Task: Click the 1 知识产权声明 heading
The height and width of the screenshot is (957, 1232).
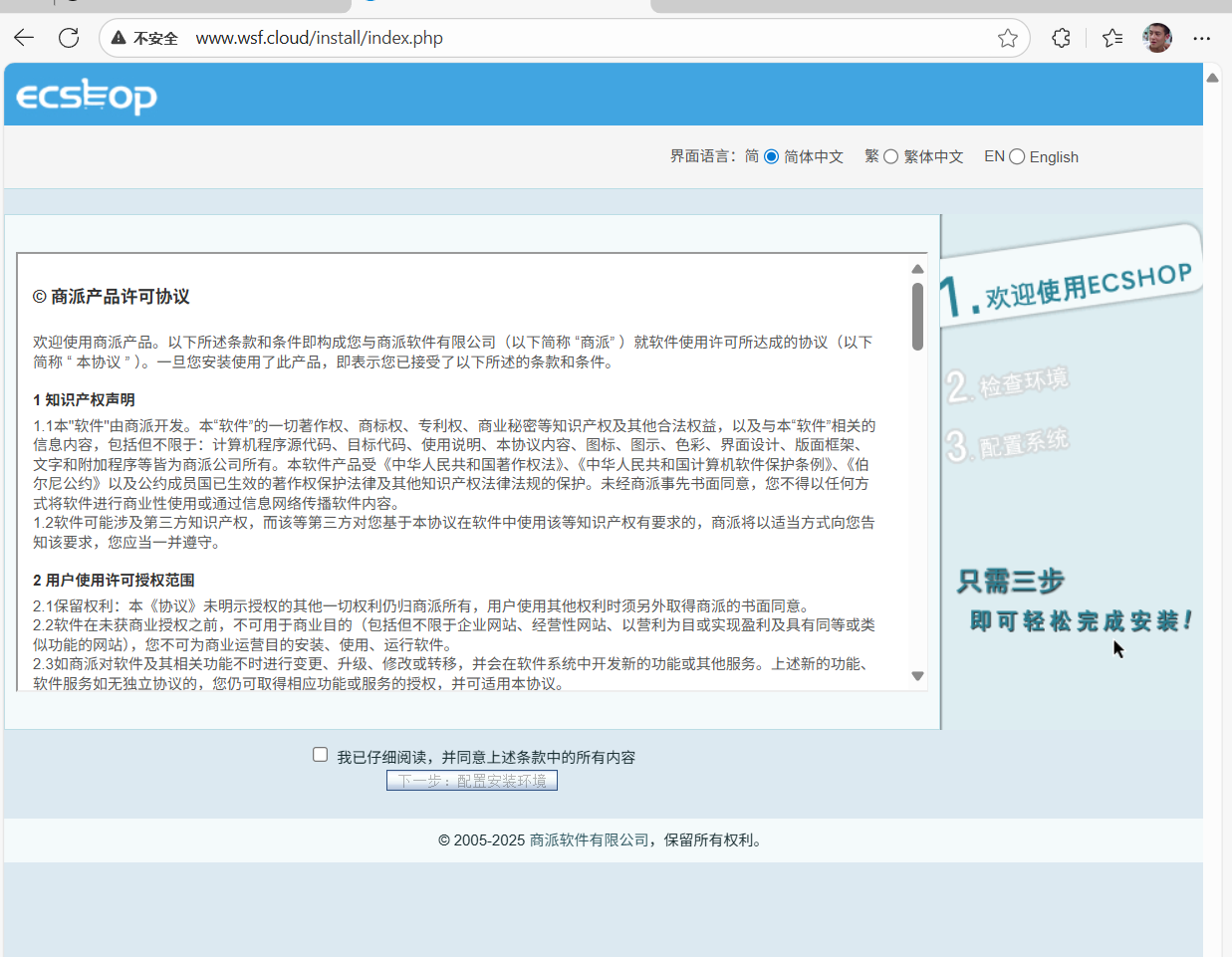Action: click(x=84, y=399)
